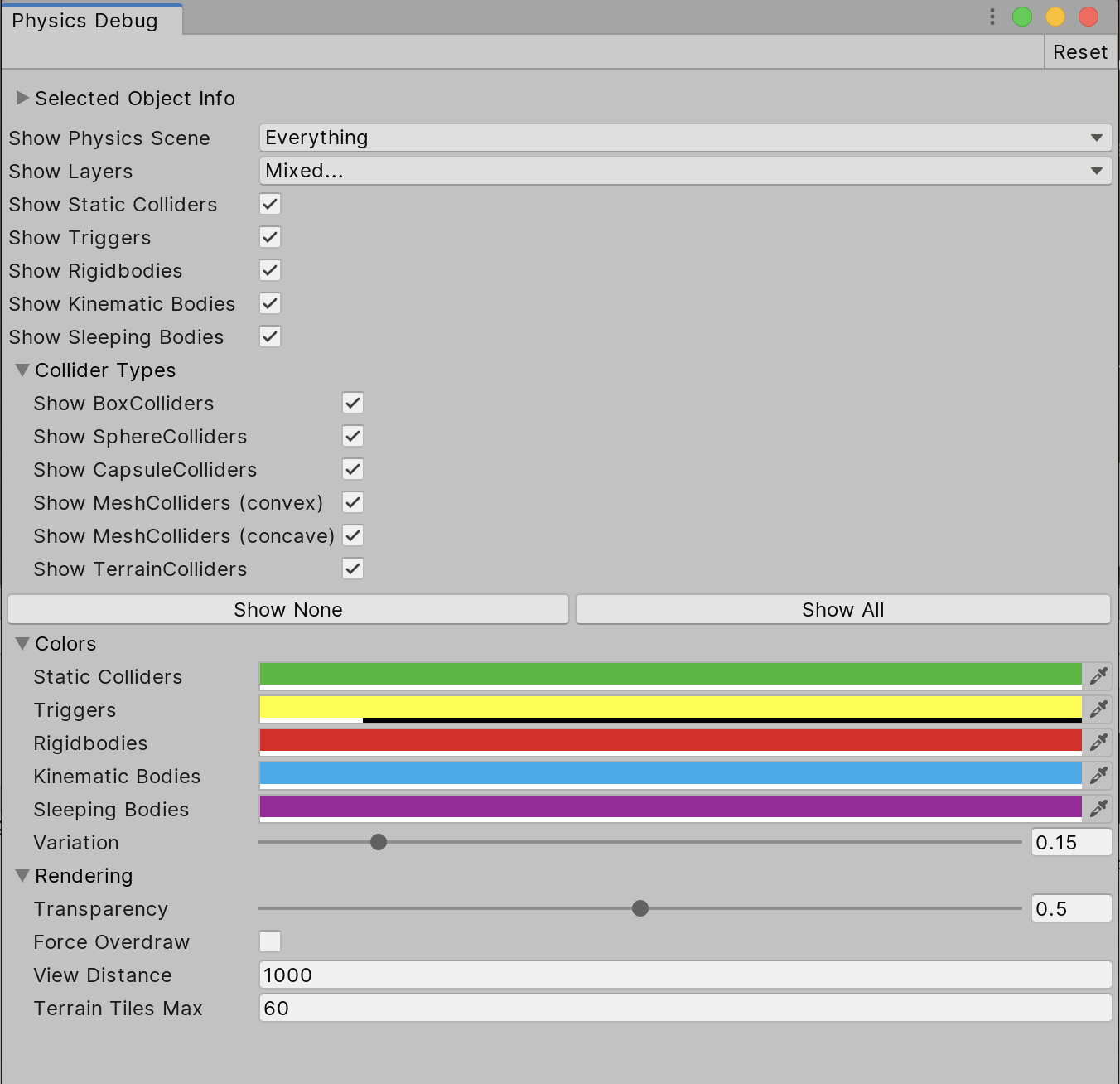Toggle the Show Triggers checkbox
1120x1084 pixels.
[270, 237]
